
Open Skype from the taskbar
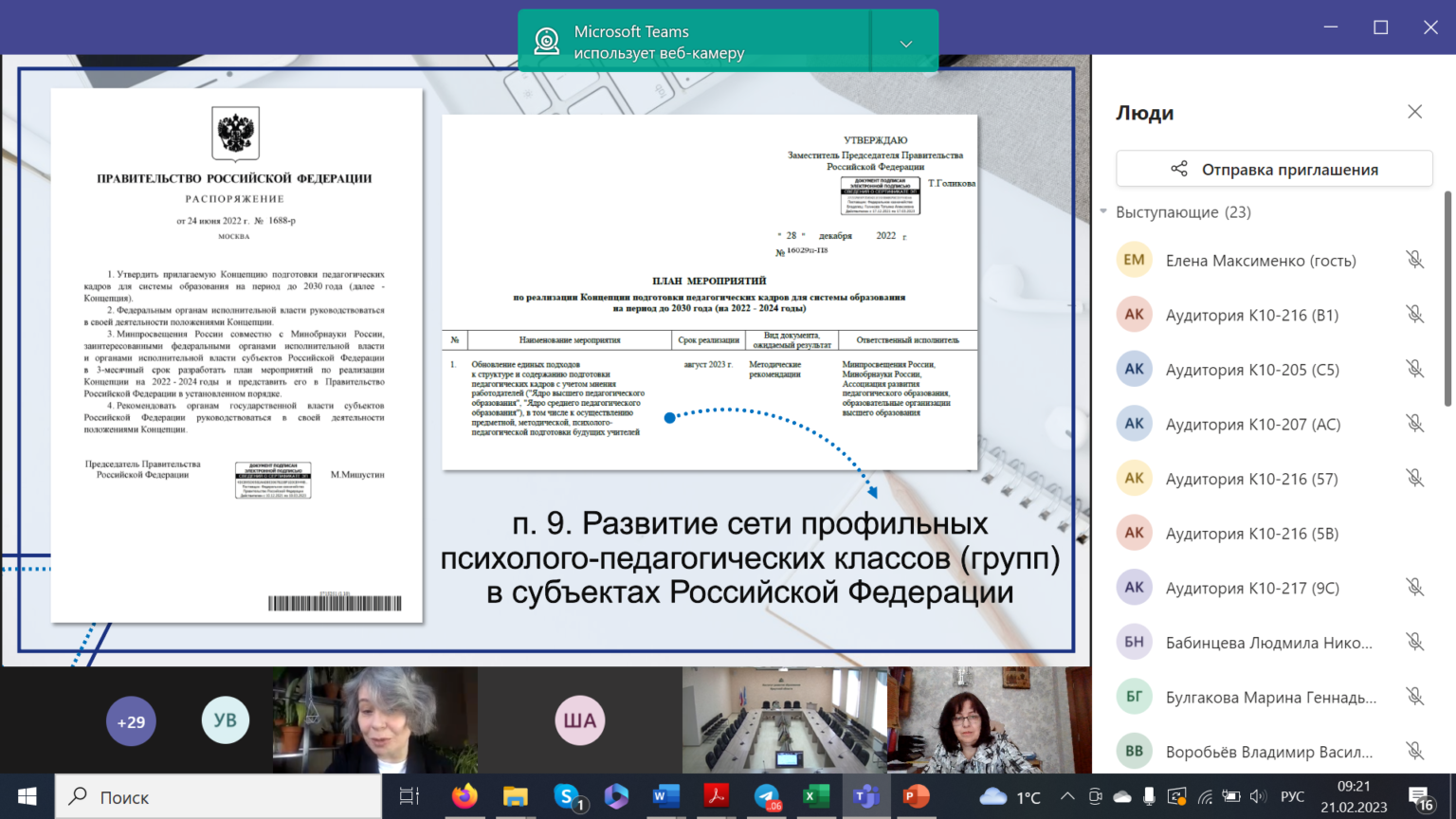(568, 796)
